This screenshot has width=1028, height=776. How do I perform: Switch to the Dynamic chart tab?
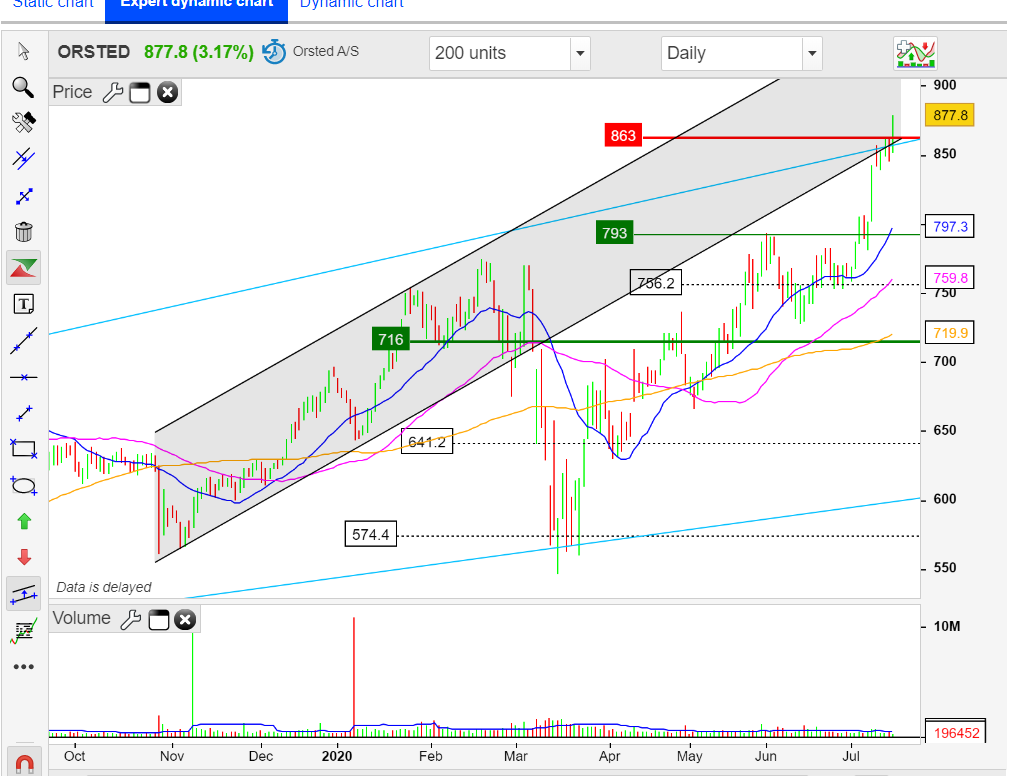(352, 5)
